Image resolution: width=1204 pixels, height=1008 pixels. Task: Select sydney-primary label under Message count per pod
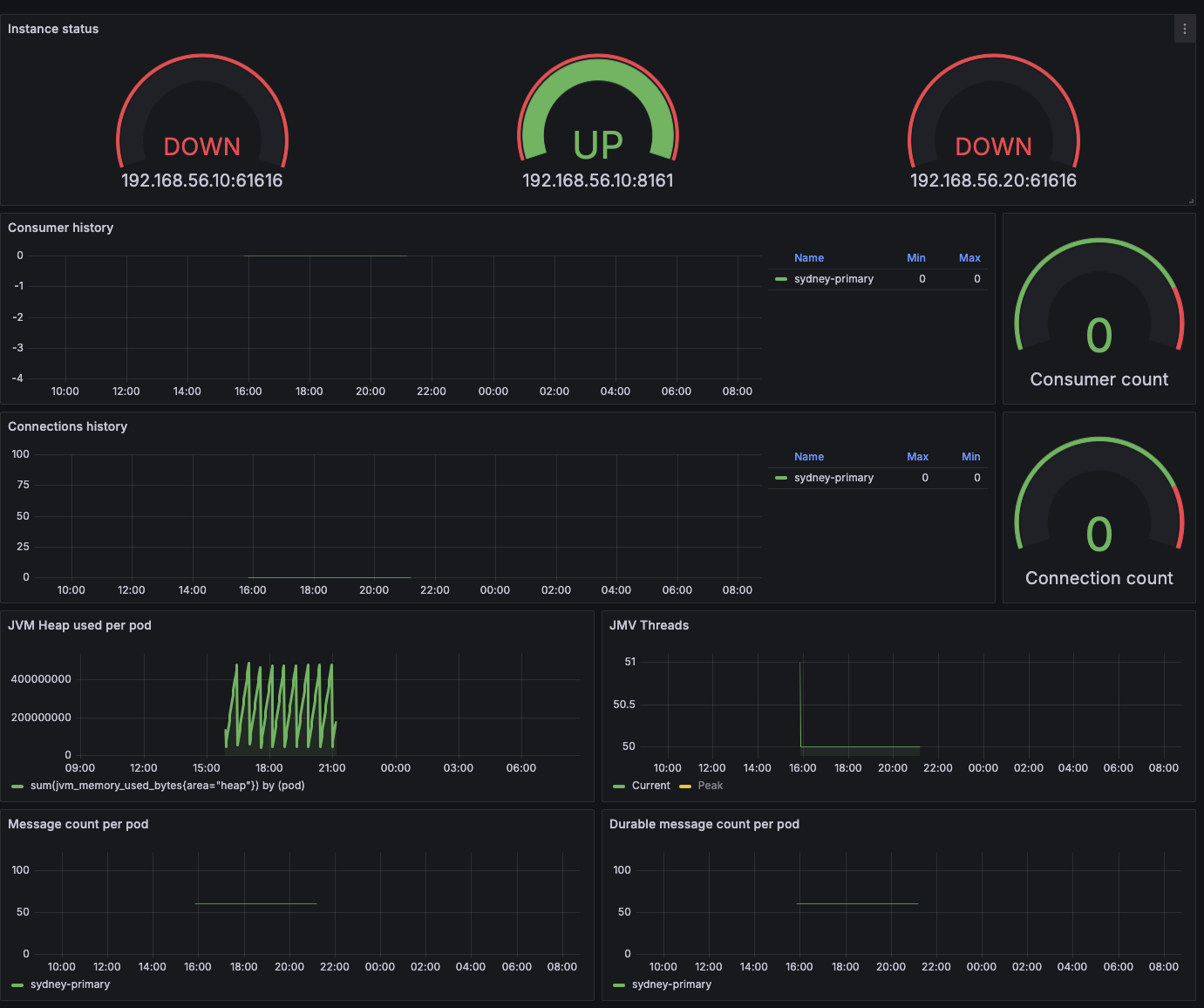click(x=70, y=984)
